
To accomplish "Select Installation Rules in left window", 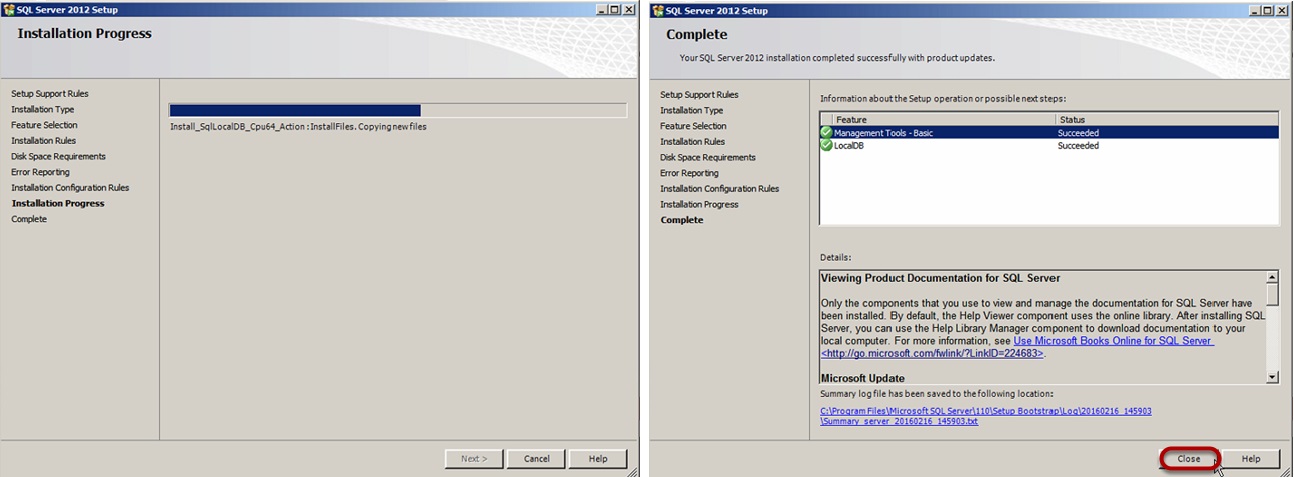I will [44, 141].
